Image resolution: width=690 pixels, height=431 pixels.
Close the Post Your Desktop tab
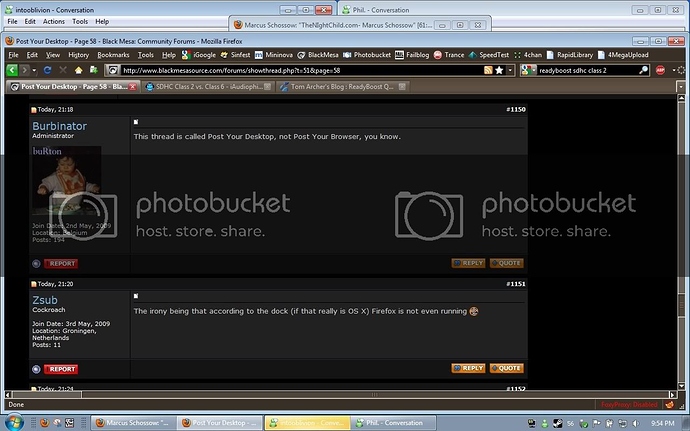click(x=132, y=87)
